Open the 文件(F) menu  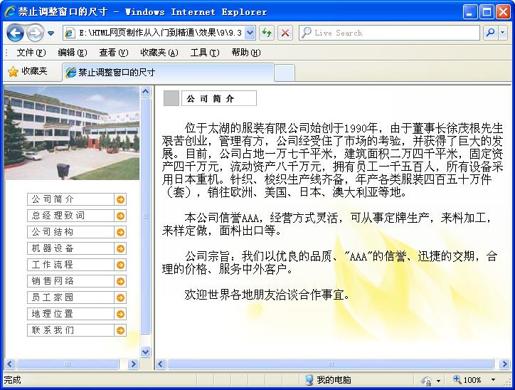pos(31,52)
